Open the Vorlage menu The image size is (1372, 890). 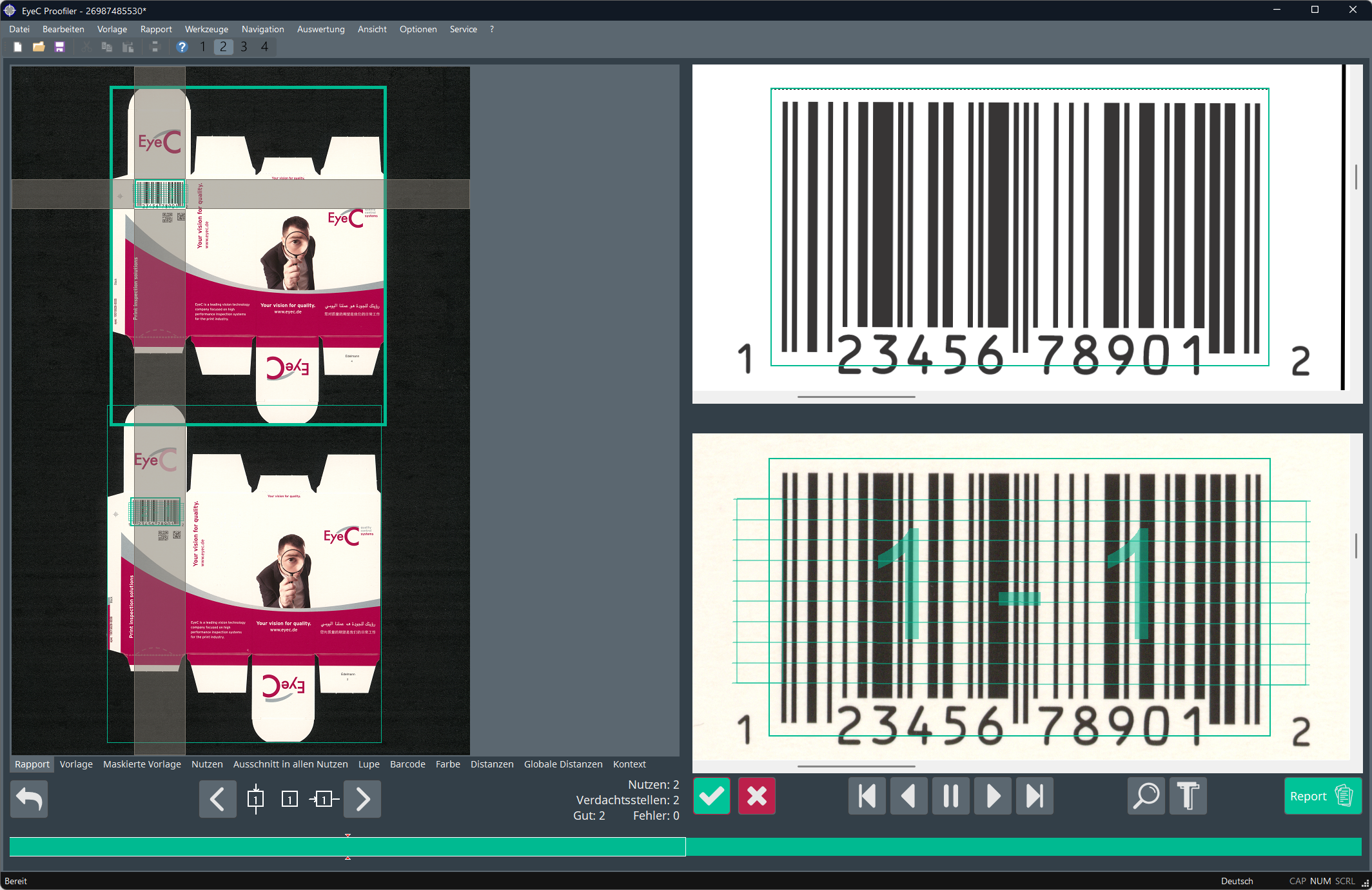tap(112, 29)
